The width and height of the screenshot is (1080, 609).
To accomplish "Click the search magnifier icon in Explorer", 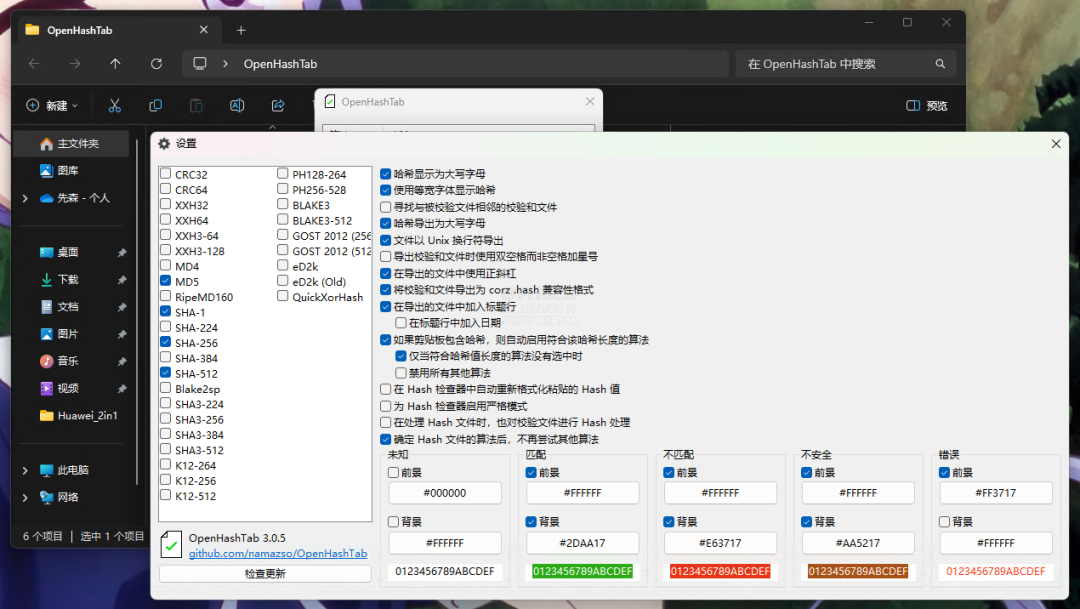I will tap(940, 63).
